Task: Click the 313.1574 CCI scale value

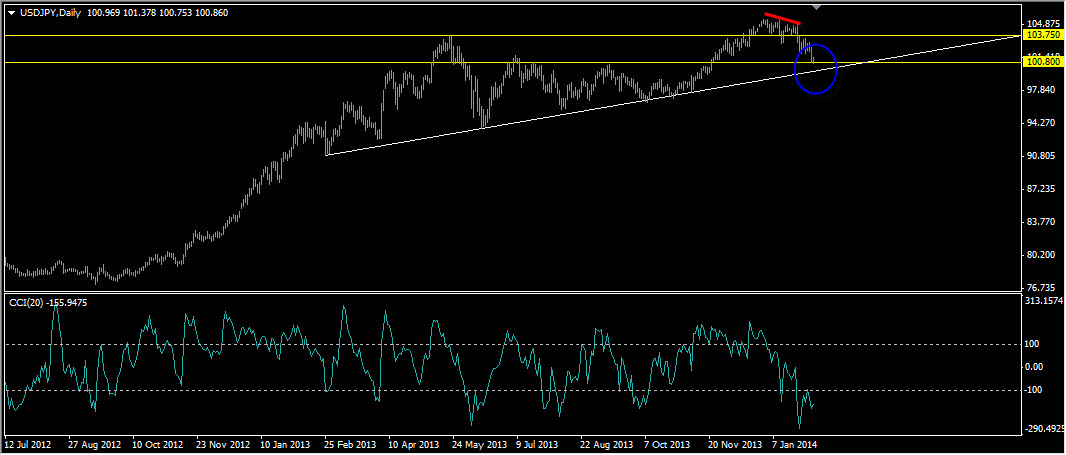Action: click(1044, 301)
